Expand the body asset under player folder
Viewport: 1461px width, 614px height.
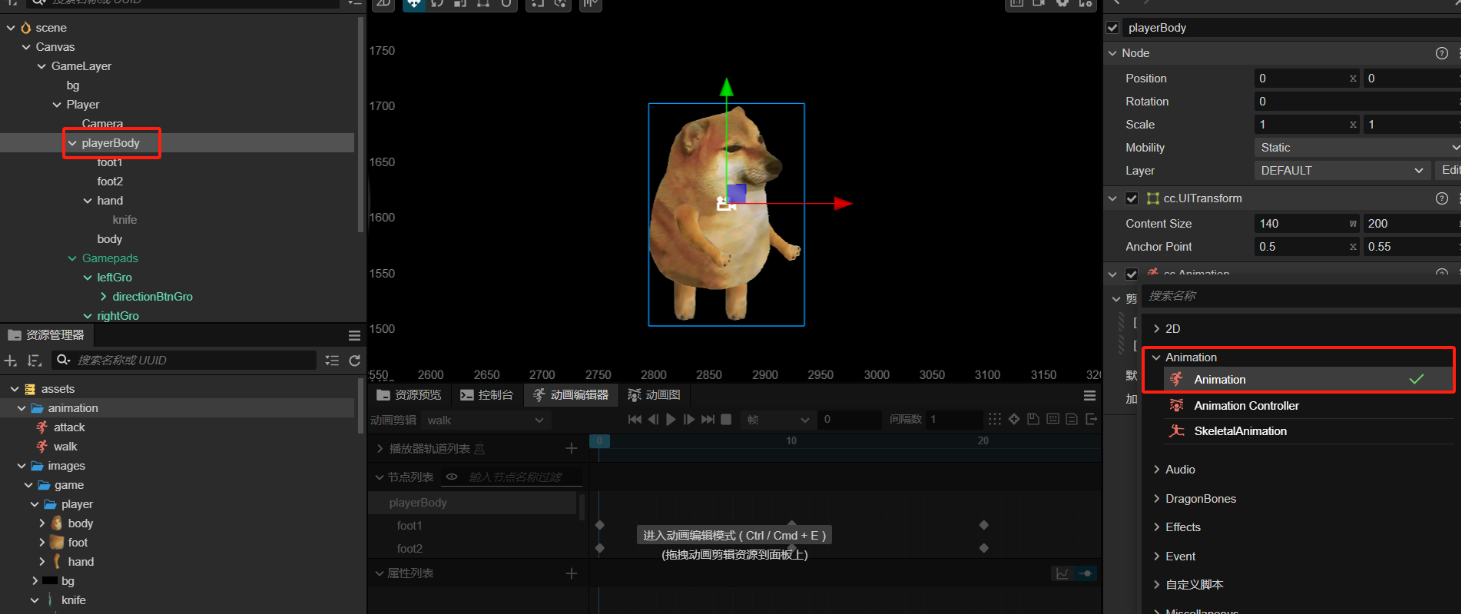point(42,523)
